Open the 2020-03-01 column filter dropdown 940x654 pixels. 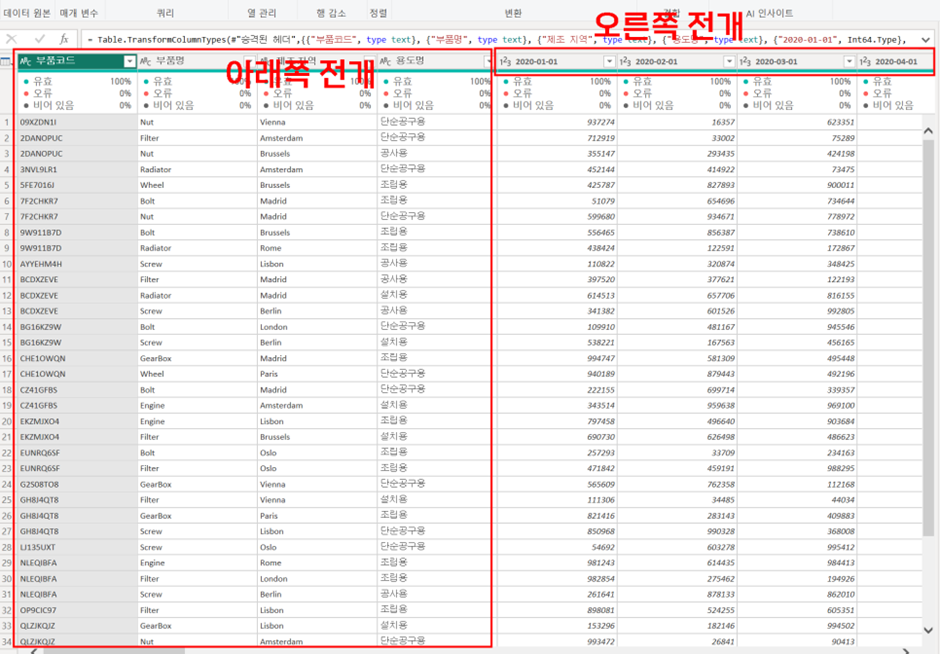tap(849, 61)
